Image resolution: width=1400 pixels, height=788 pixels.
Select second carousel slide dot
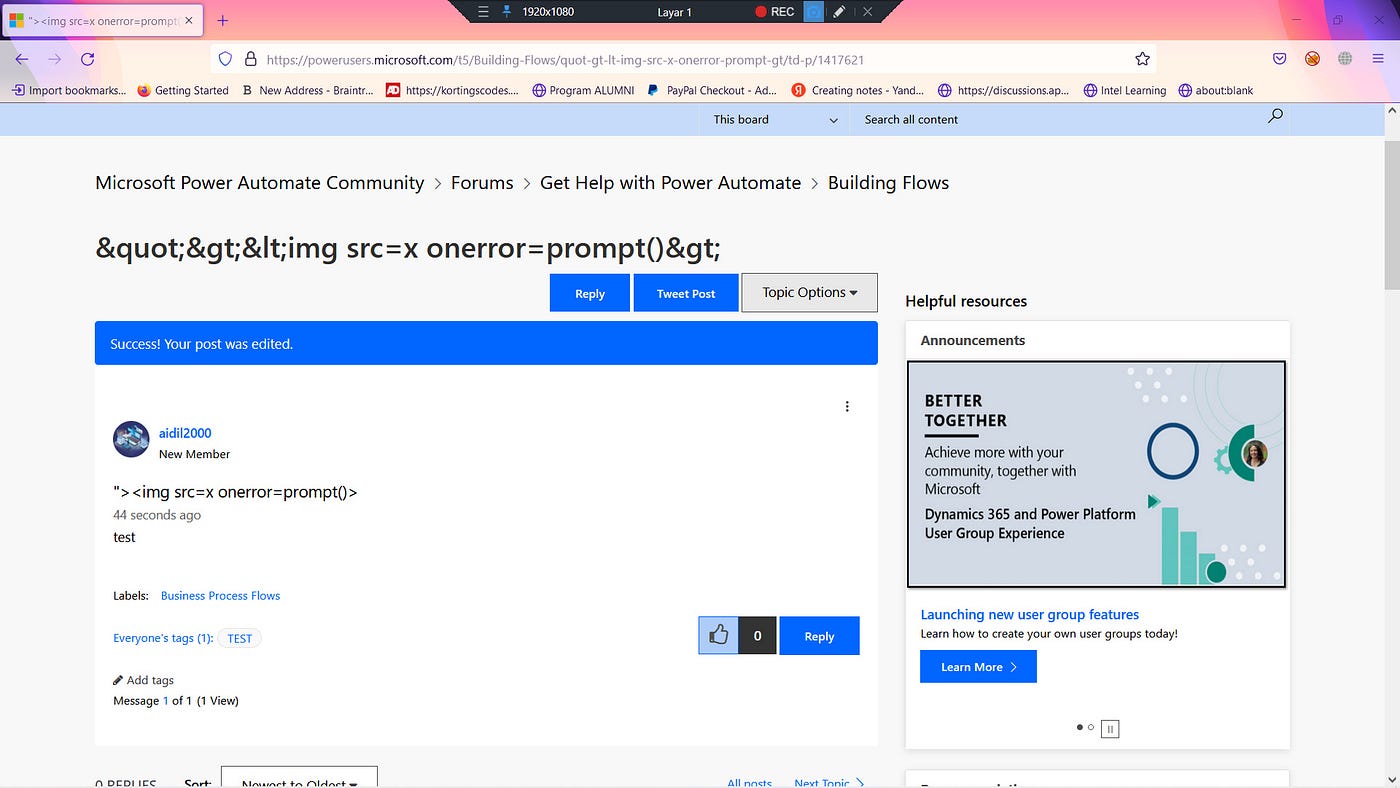click(1091, 727)
